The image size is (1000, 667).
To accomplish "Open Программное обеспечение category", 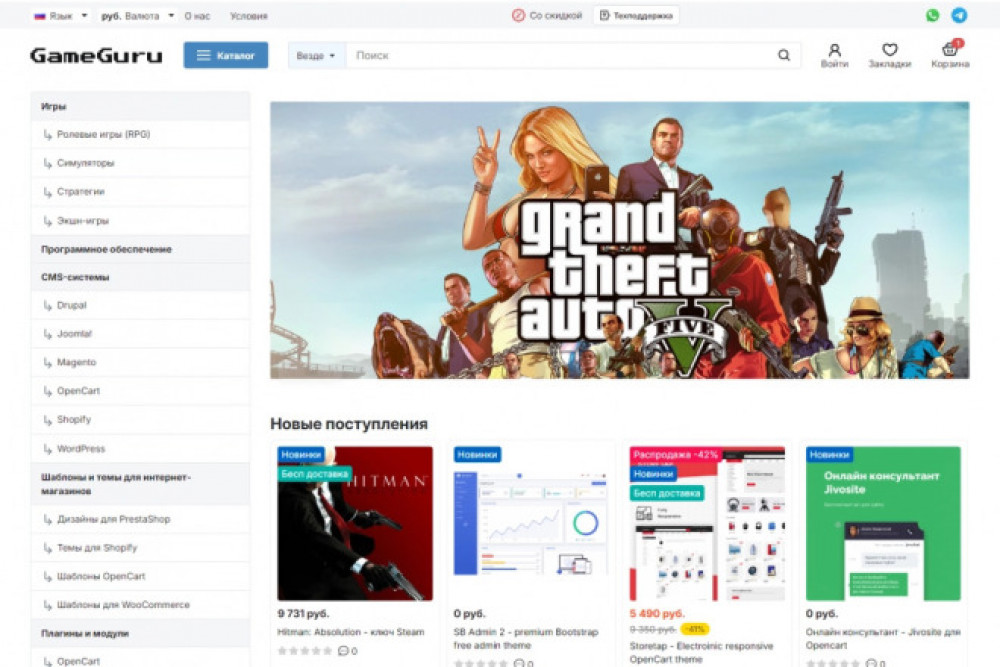I will click(140, 249).
